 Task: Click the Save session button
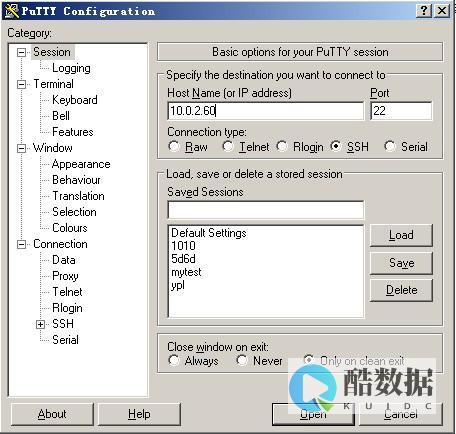click(x=401, y=263)
